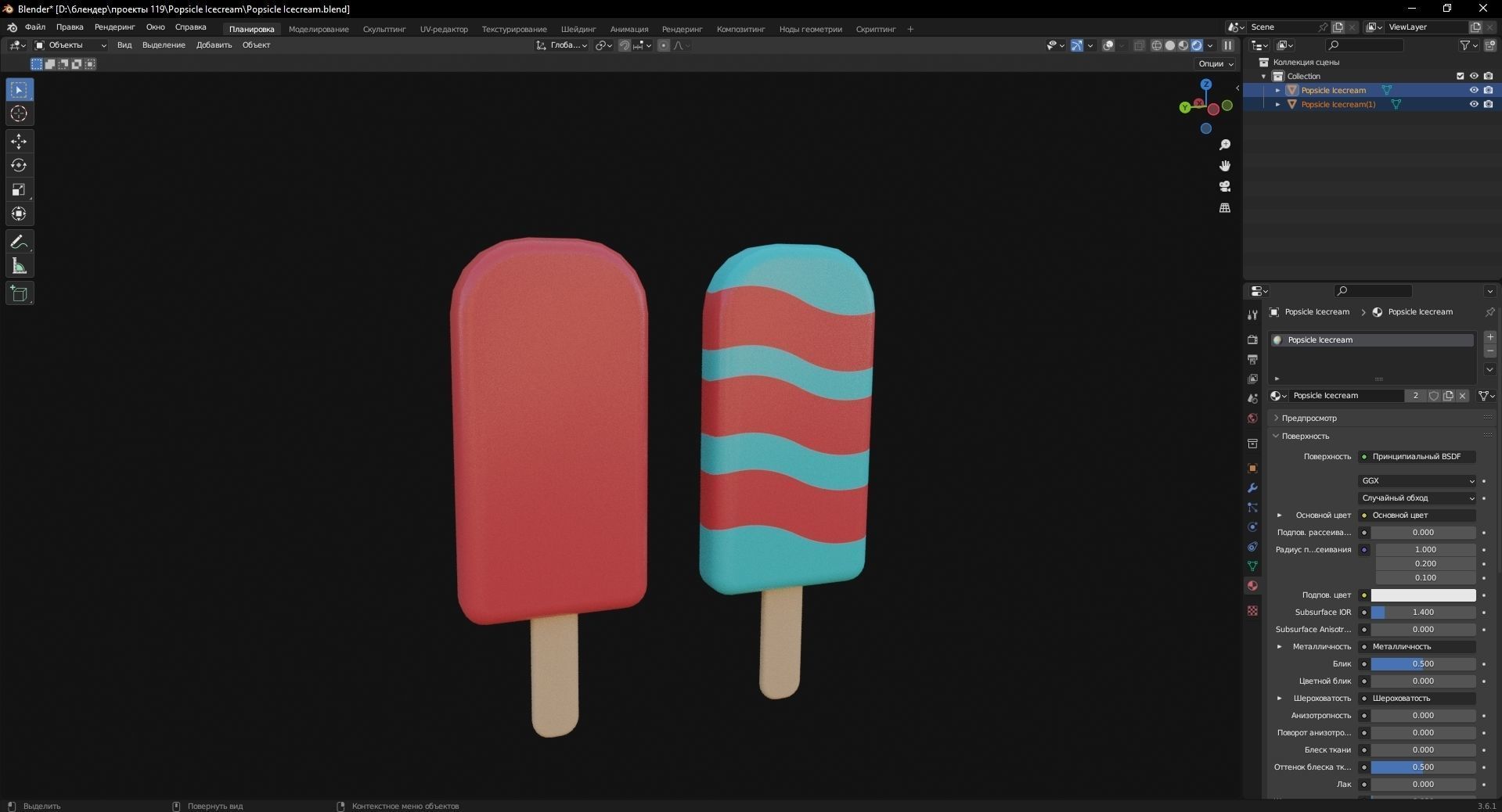Activate the Annotate tool
The height and width of the screenshot is (812, 1502).
point(18,242)
